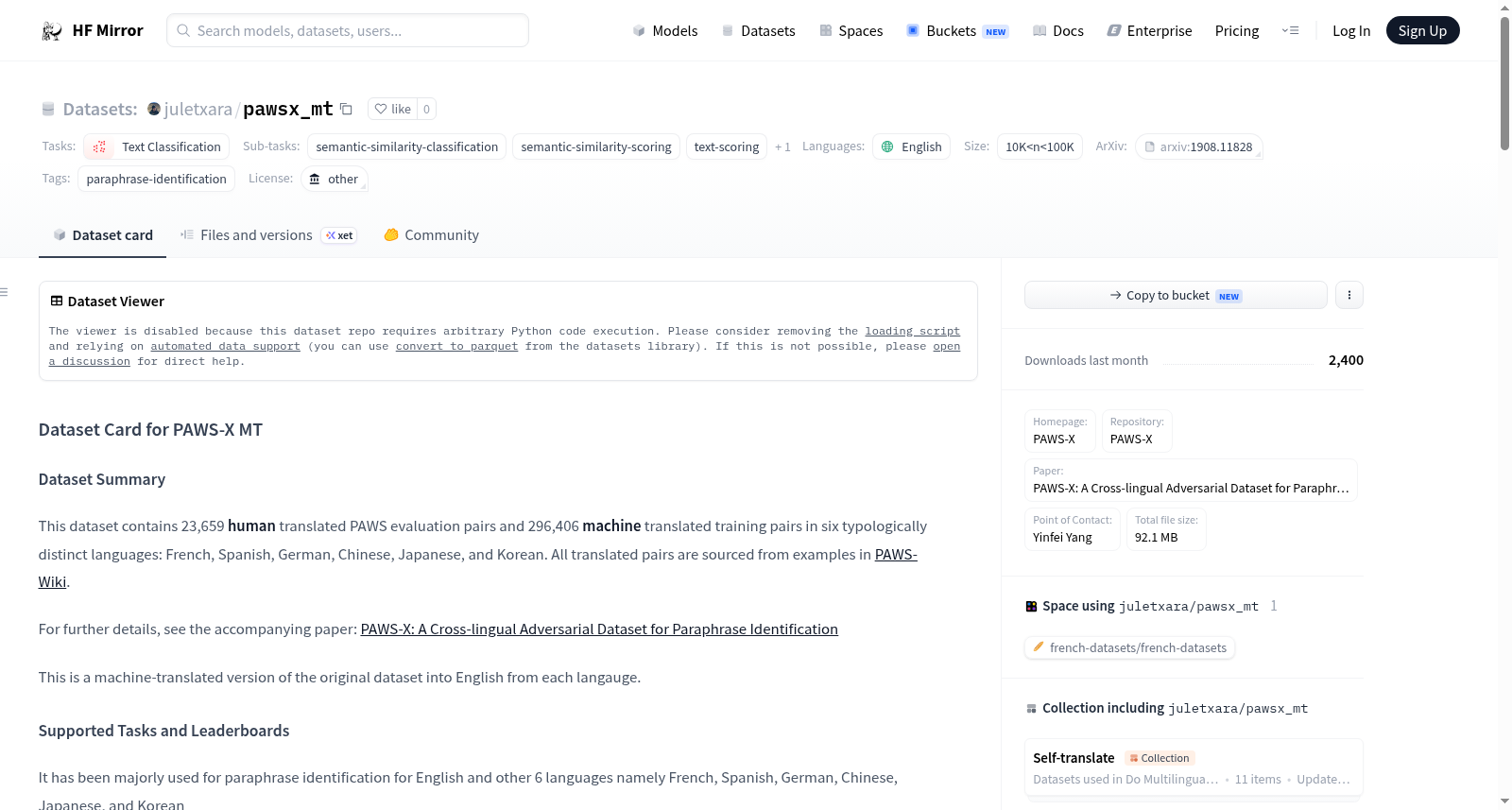
Task: Open the Self-translate collection card
Action: tap(1194, 768)
